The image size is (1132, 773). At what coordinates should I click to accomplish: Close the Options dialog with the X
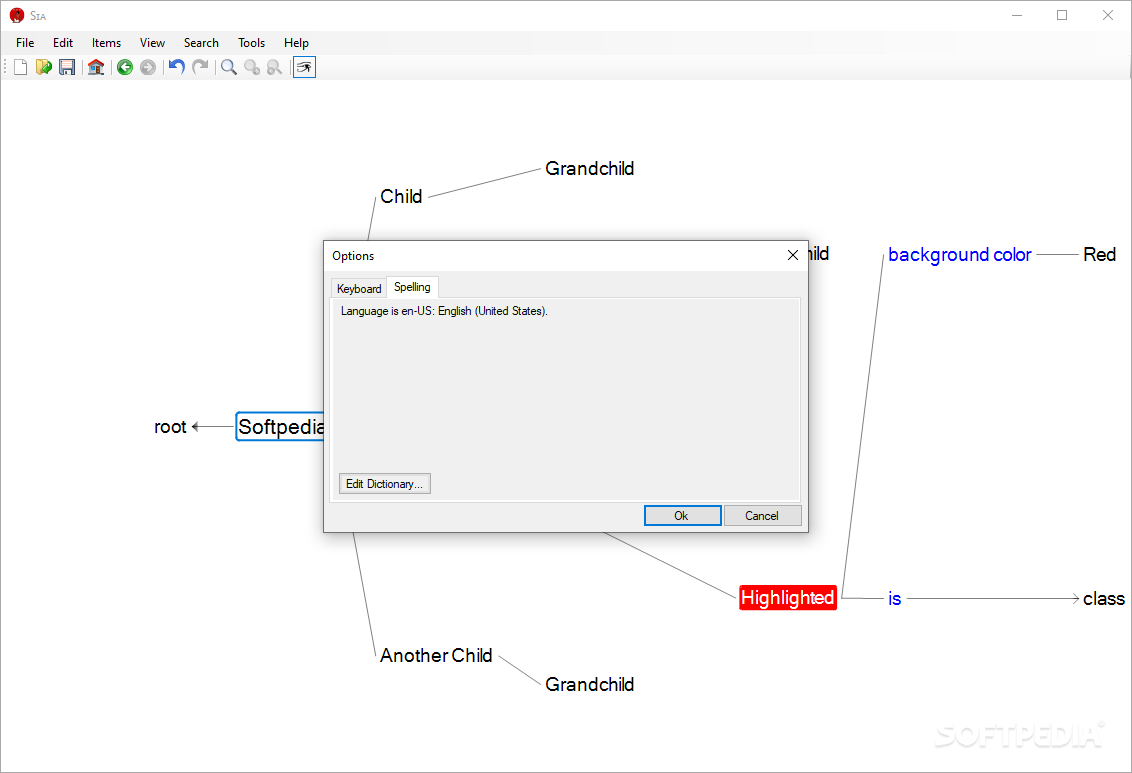pyautogui.click(x=793, y=255)
